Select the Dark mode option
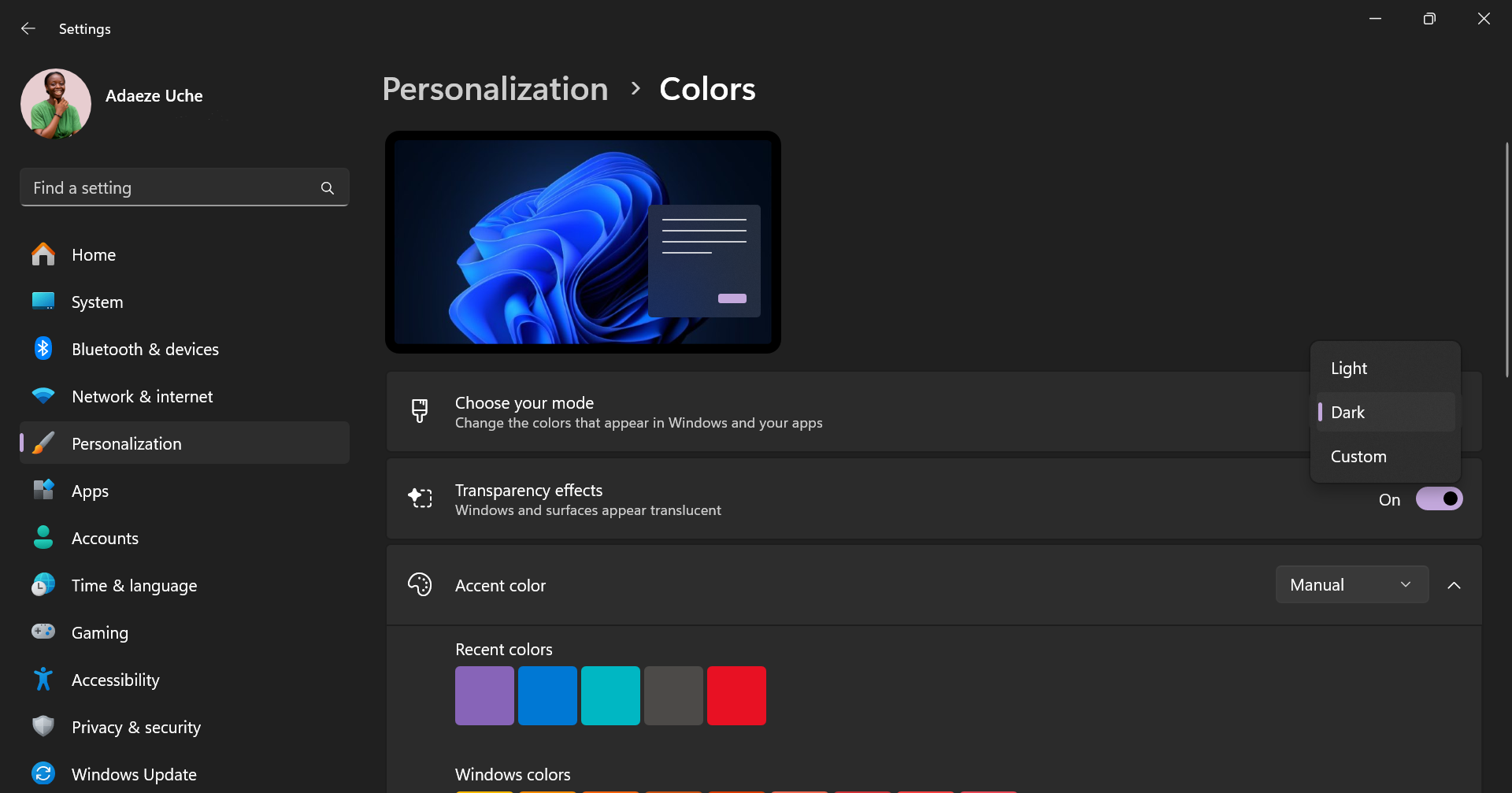 [1348, 413]
